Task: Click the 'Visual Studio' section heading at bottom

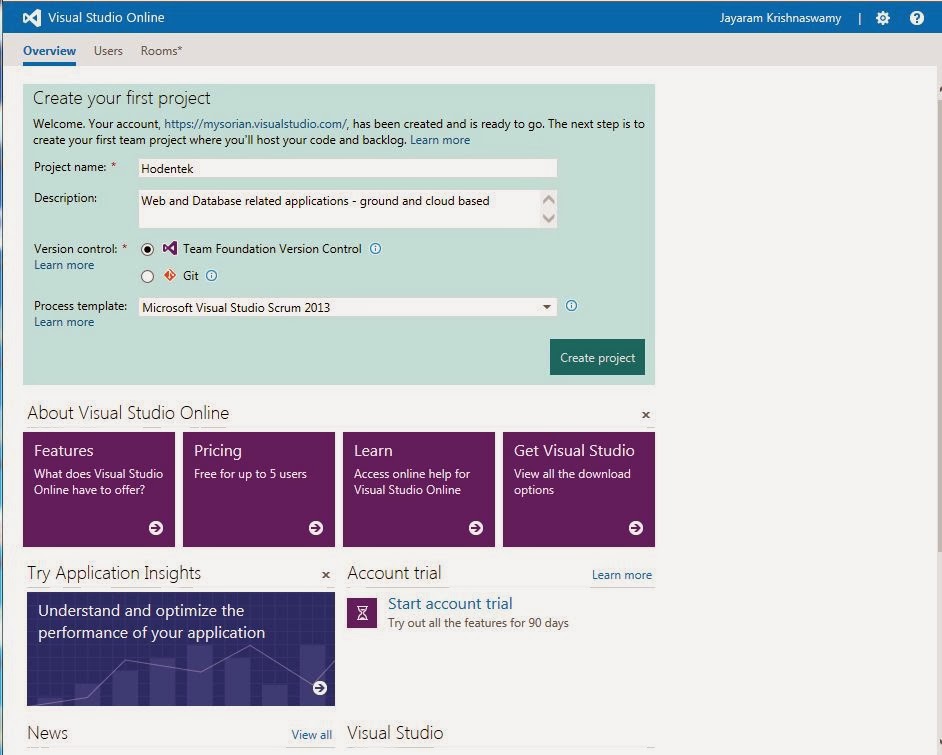Action: pyautogui.click(x=395, y=733)
